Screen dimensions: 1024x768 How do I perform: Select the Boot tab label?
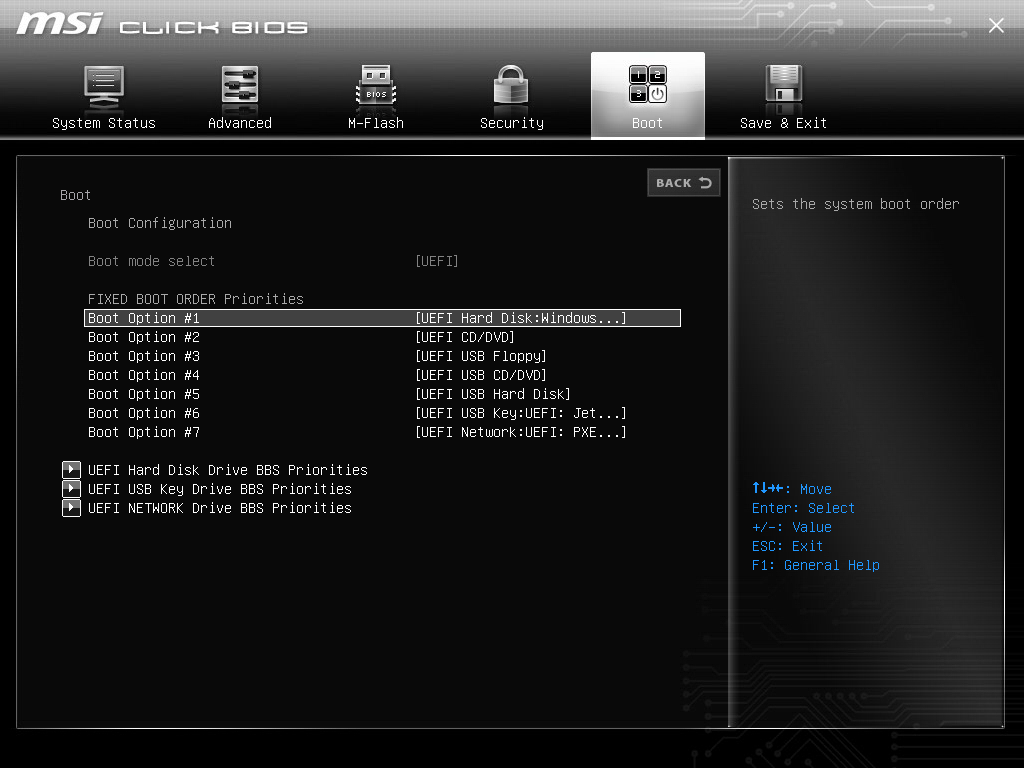[x=647, y=123]
